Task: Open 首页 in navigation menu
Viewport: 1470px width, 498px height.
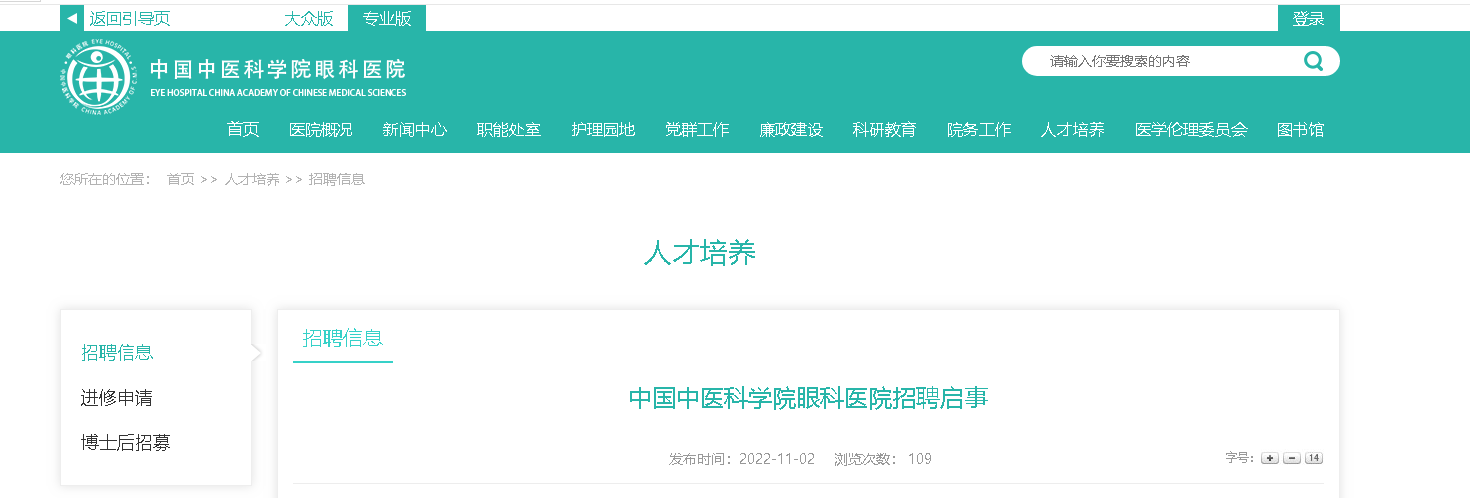Action: tap(243, 130)
